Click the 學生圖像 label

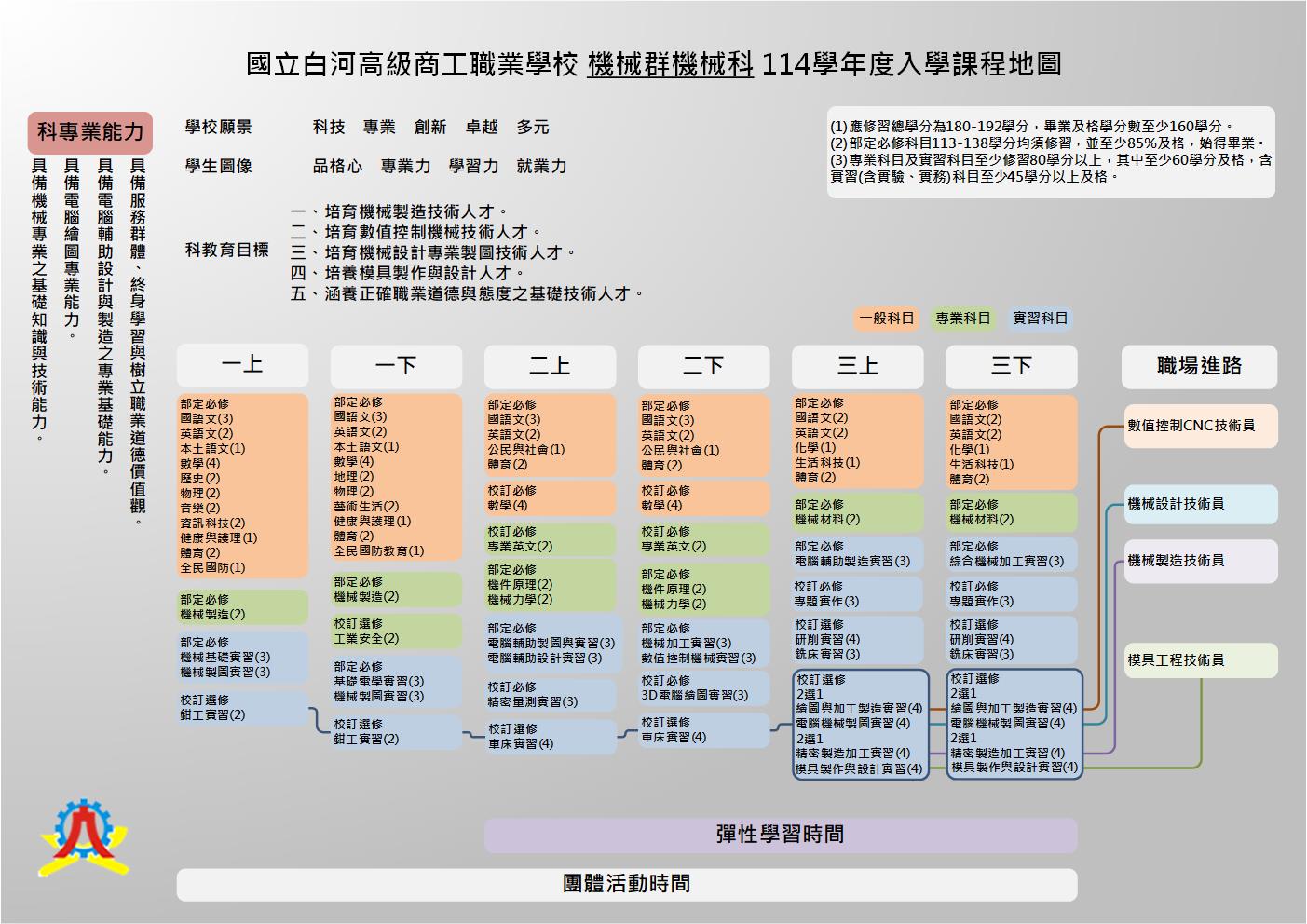[x=218, y=167]
